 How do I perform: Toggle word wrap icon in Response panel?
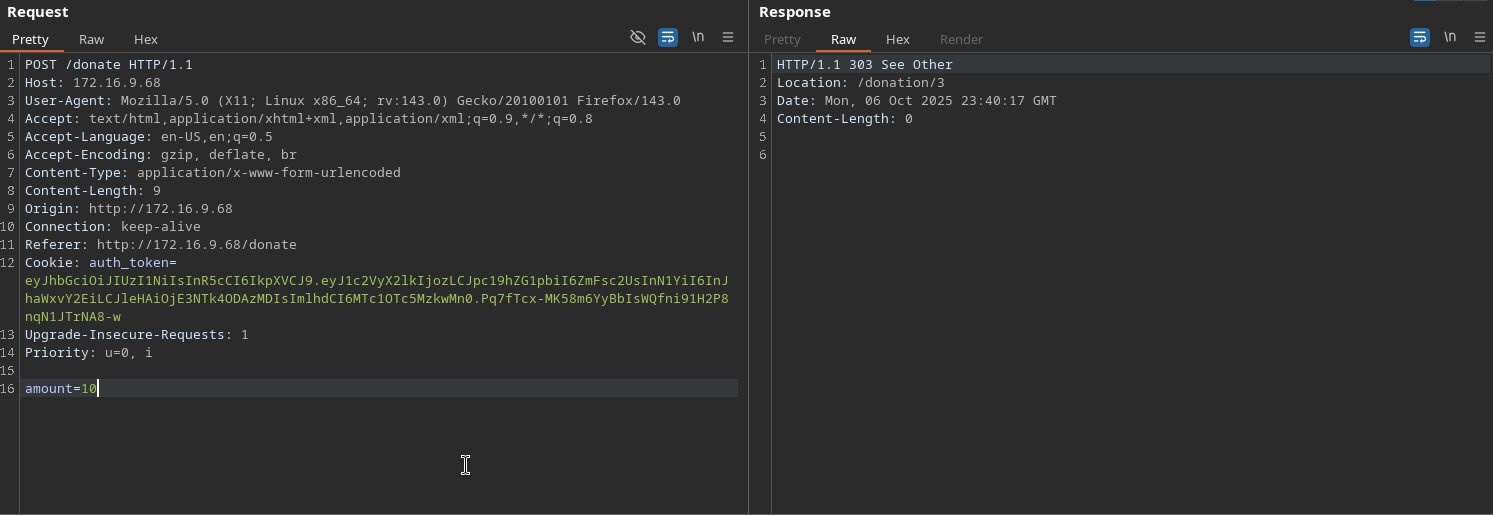(1419, 37)
